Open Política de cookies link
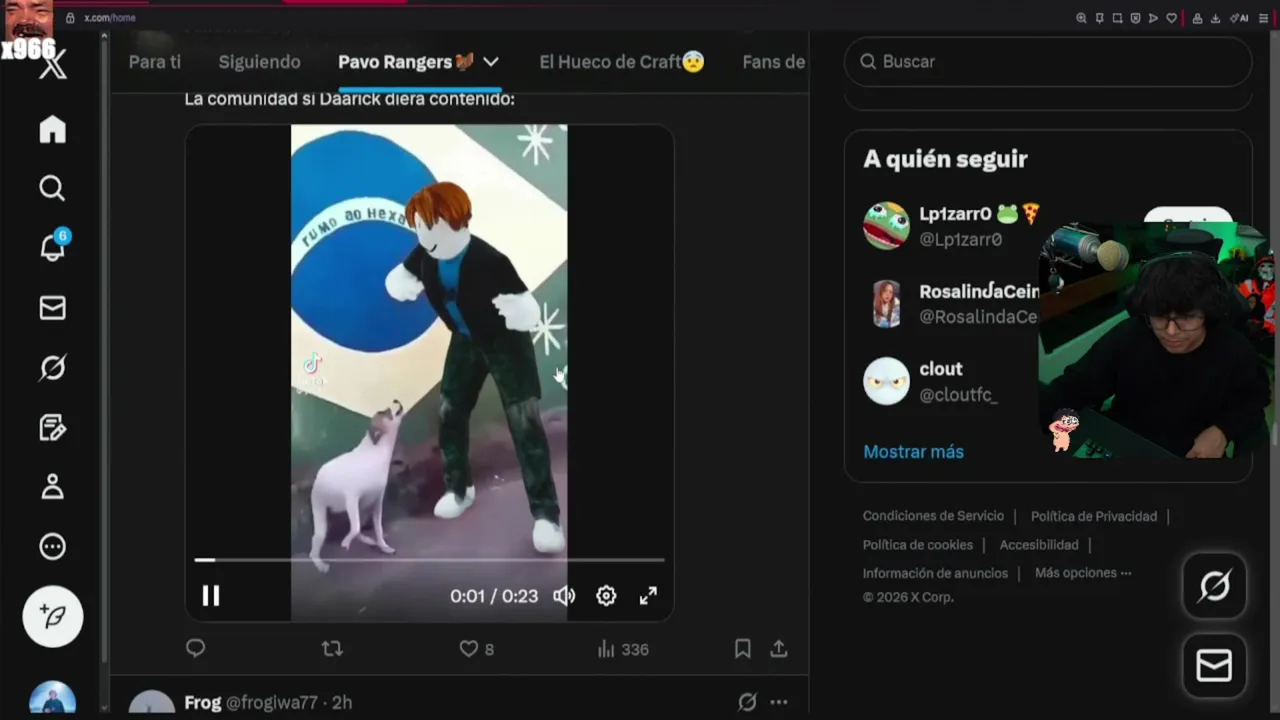The width and height of the screenshot is (1280, 720). [918, 545]
